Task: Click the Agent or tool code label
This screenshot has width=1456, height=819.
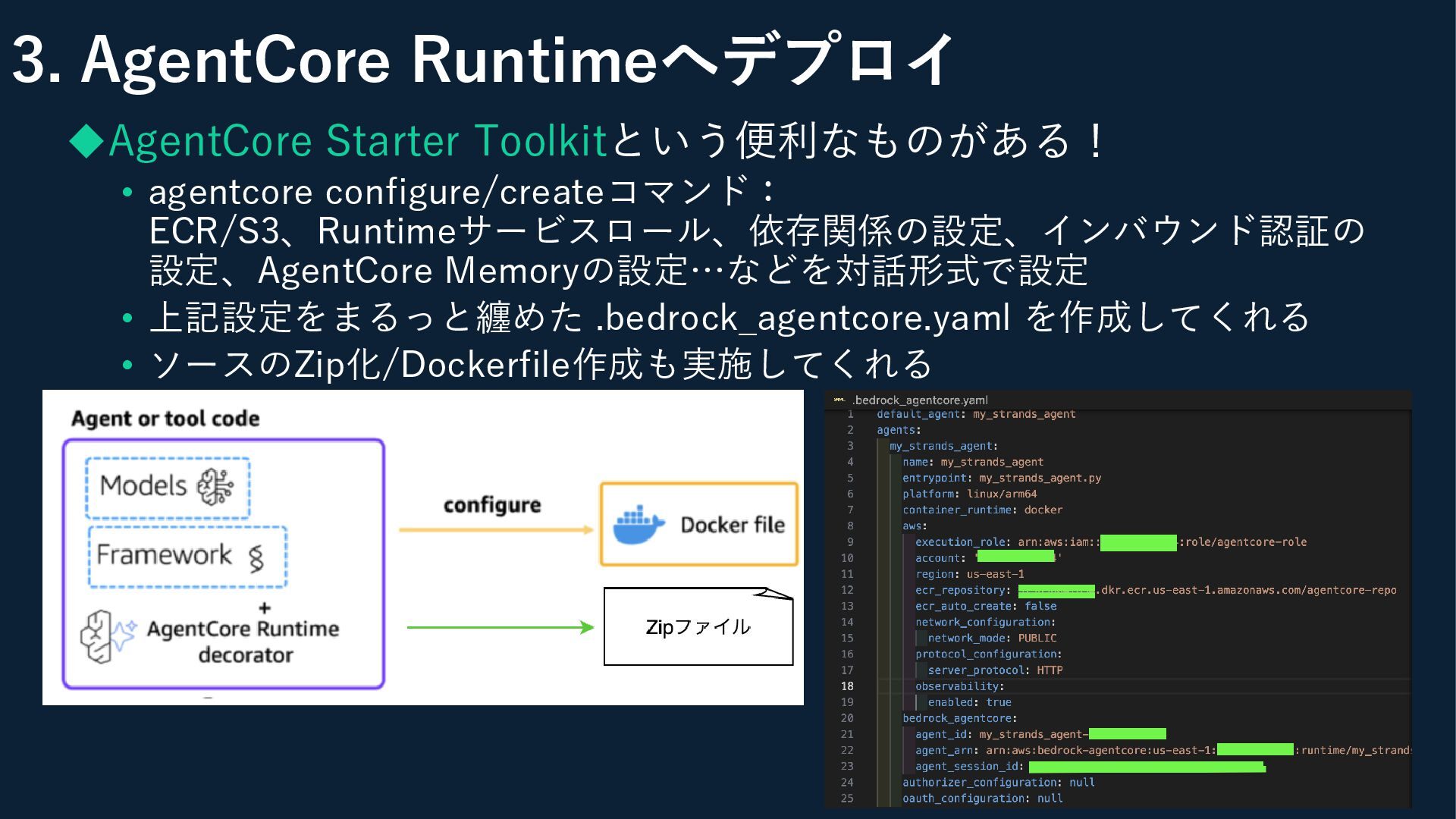Action: point(165,419)
